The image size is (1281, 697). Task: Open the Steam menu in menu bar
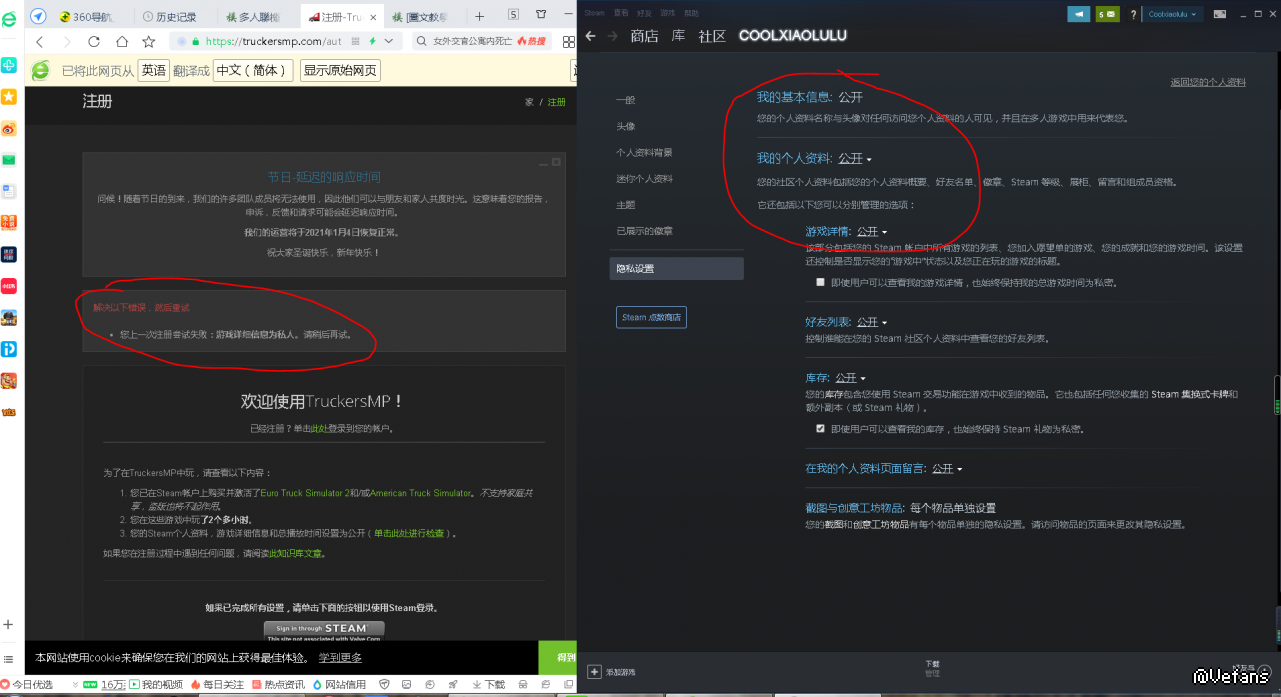[594, 12]
